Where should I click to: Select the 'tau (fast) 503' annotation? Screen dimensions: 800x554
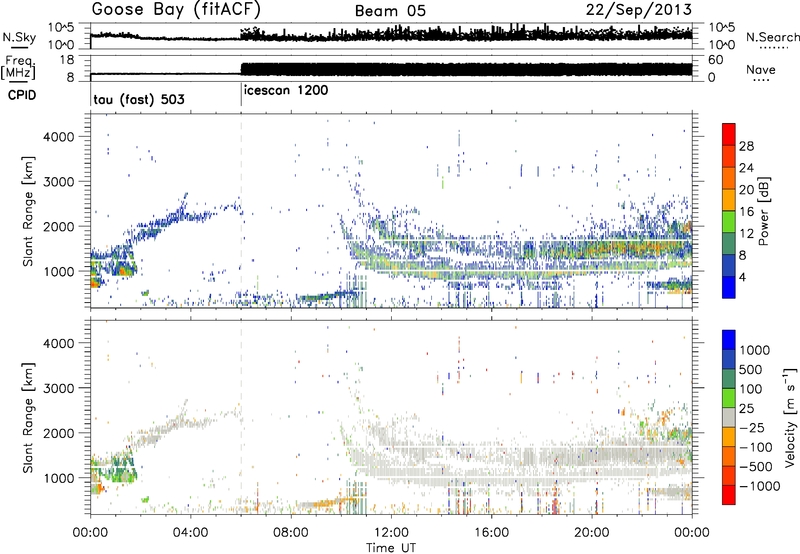(139, 99)
